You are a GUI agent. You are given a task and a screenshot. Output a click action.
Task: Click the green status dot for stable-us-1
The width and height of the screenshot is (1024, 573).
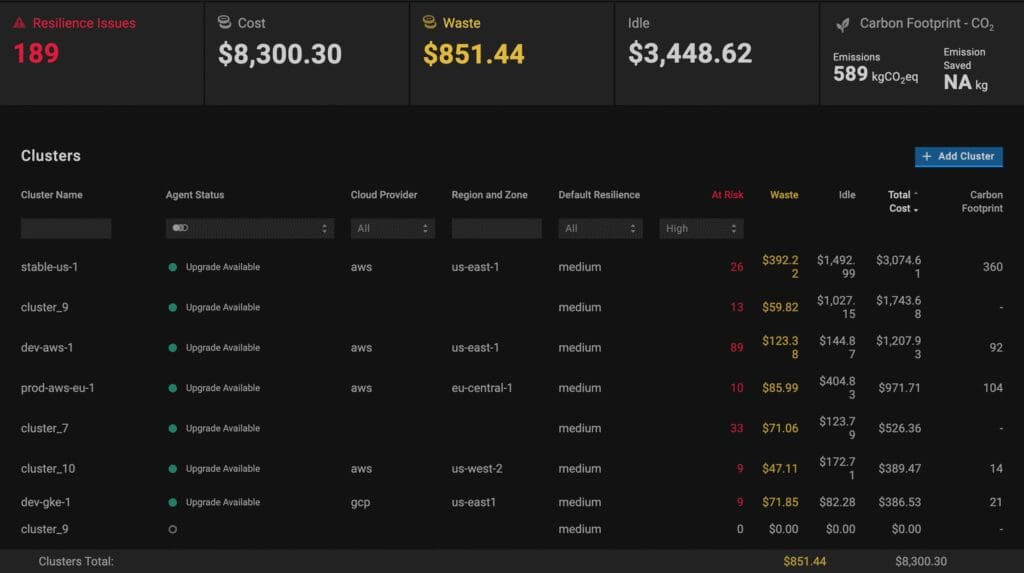(x=173, y=267)
